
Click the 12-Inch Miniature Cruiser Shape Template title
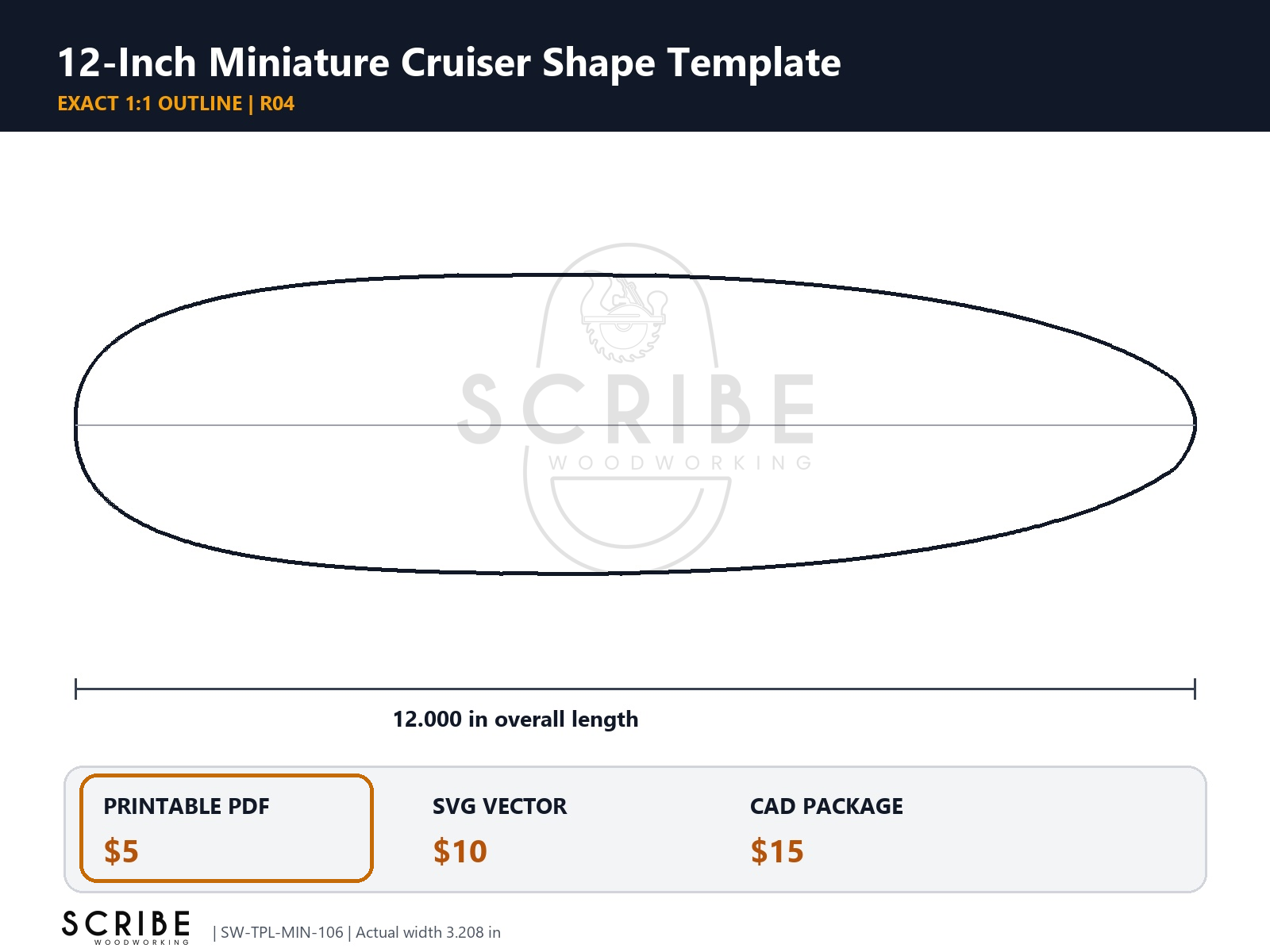[x=449, y=62]
